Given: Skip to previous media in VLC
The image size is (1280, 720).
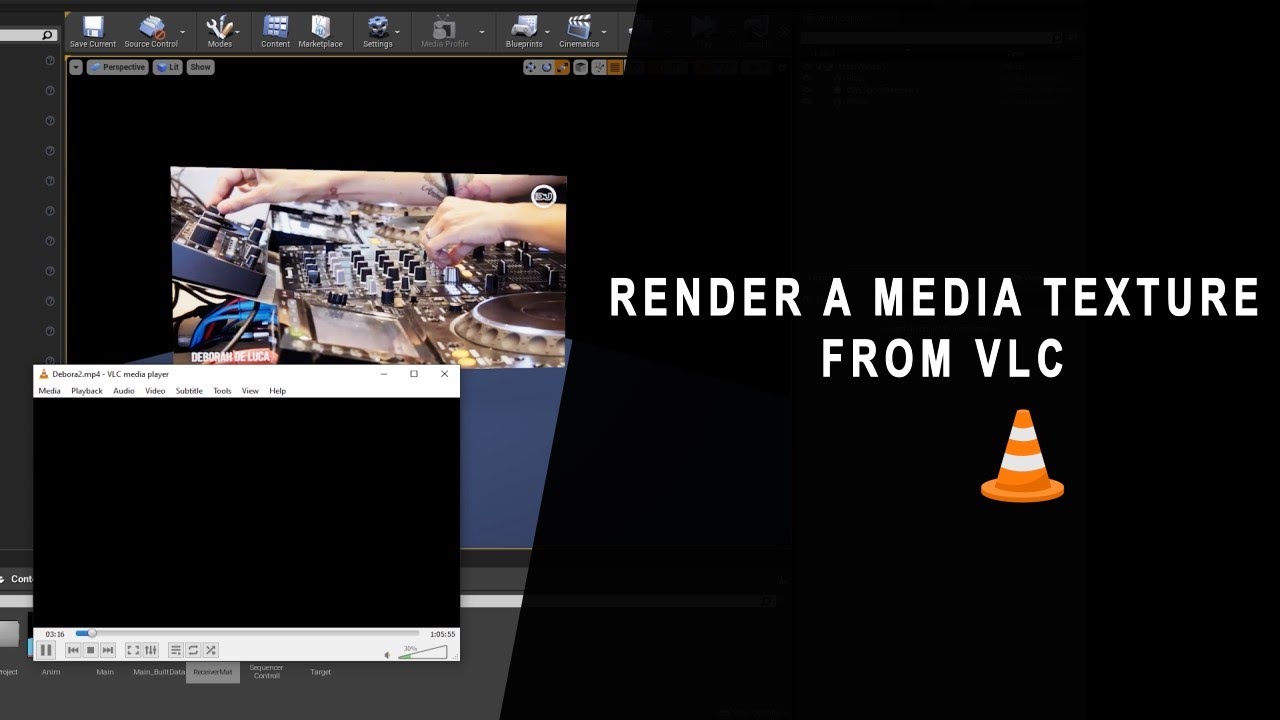Looking at the screenshot, I should pyautogui.click(x=73, y=650).
